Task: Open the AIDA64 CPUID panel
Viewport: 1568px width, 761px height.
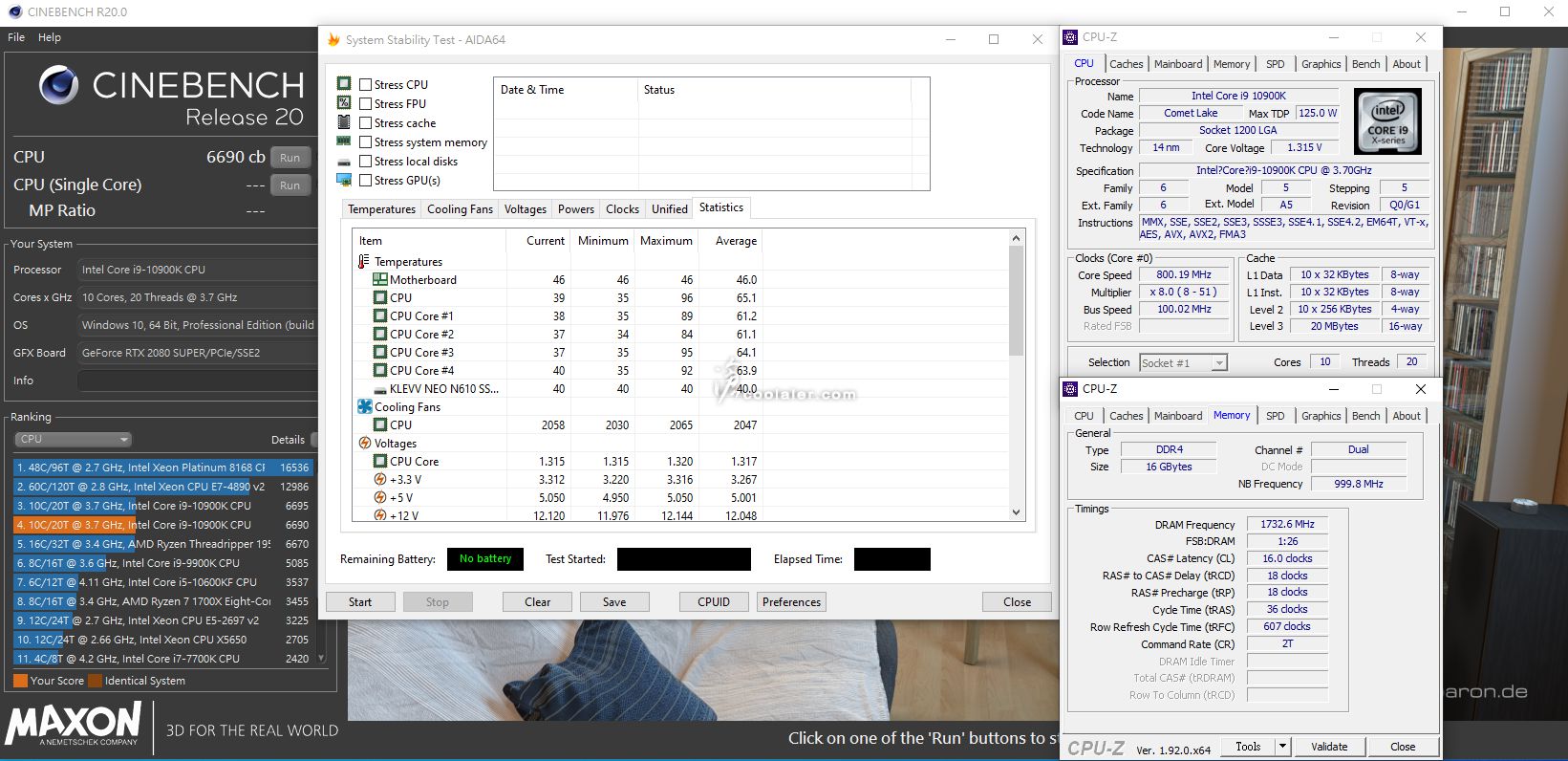Action: pos(714,602)
